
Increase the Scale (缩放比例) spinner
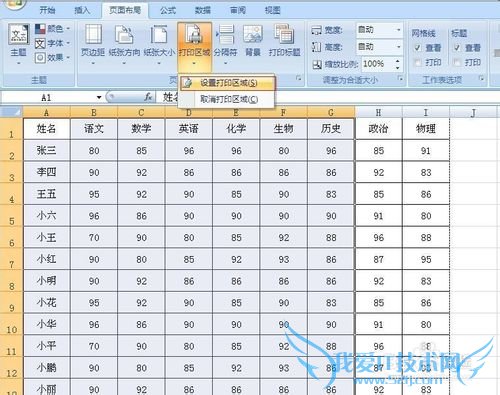[398, 61]
